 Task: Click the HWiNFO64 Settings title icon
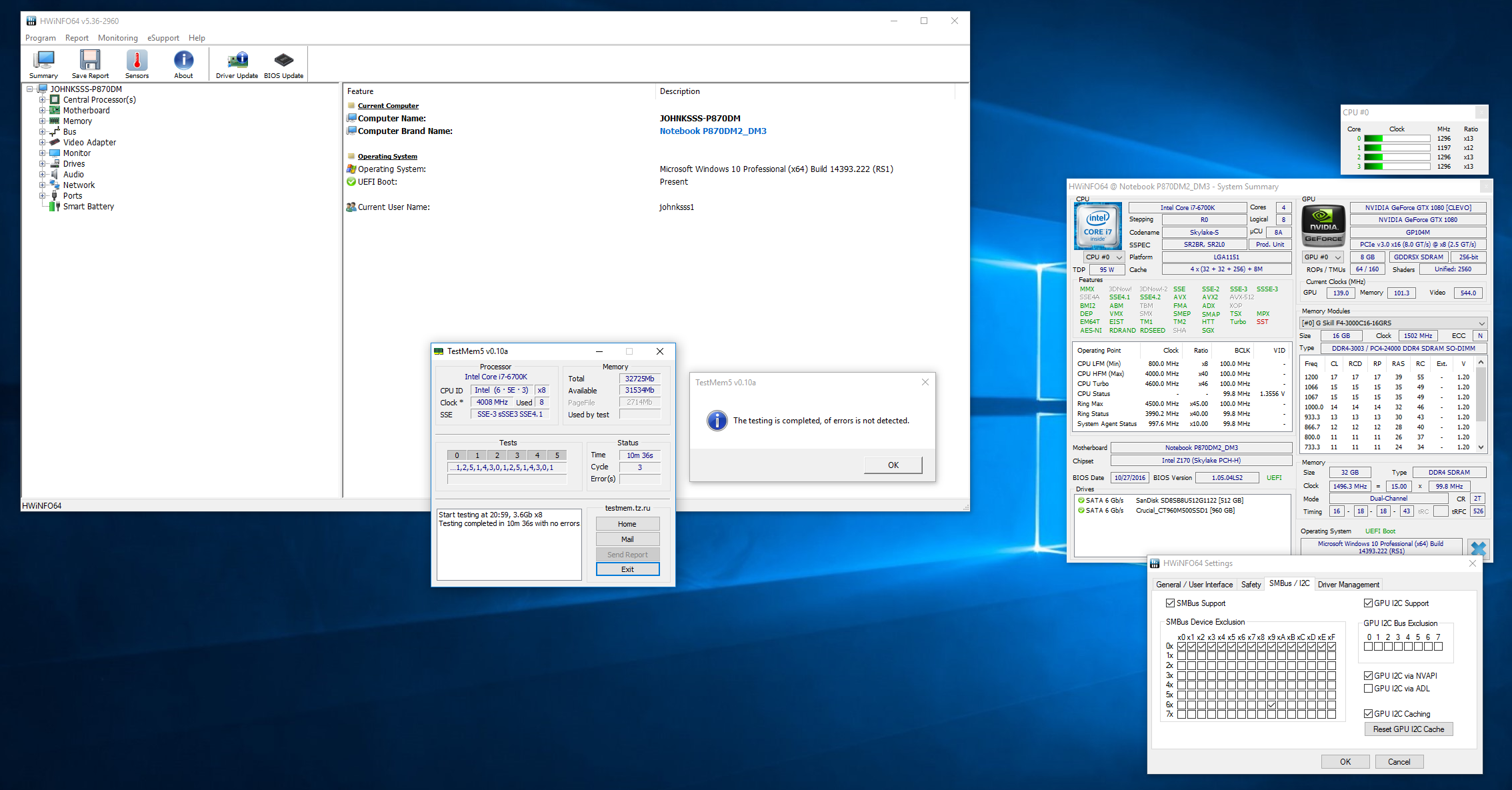(1155, 563)
